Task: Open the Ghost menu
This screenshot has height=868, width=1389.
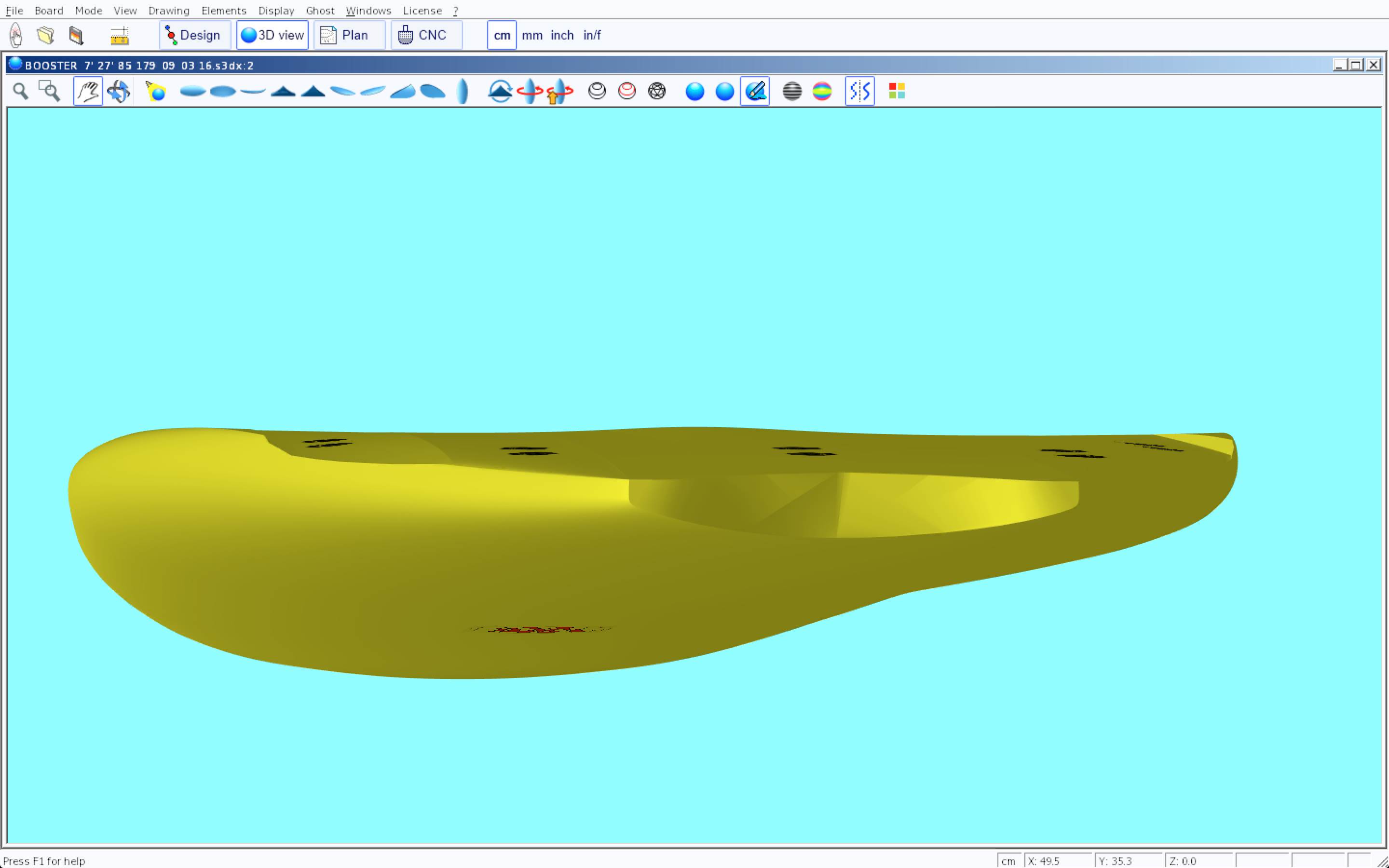Action: 320,10
